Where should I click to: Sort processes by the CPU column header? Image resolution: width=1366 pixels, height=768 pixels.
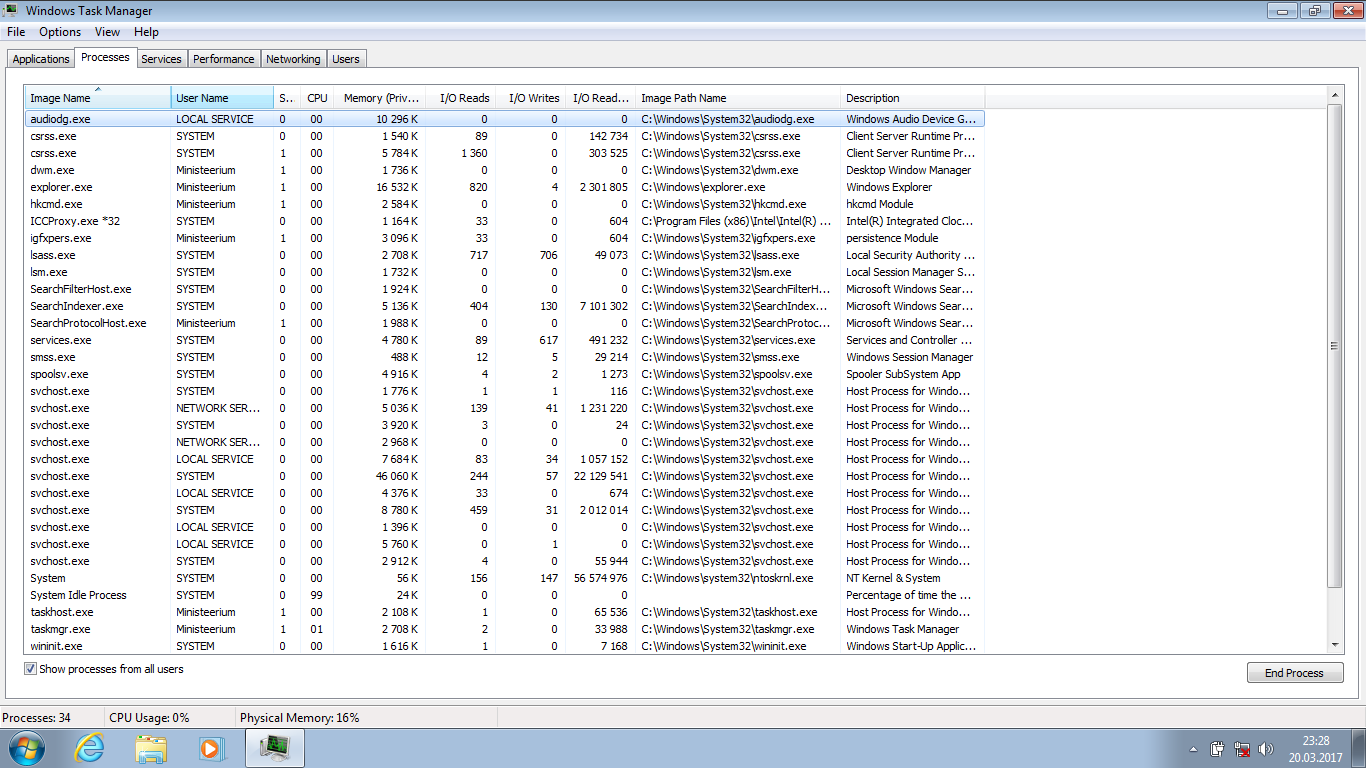317,98
